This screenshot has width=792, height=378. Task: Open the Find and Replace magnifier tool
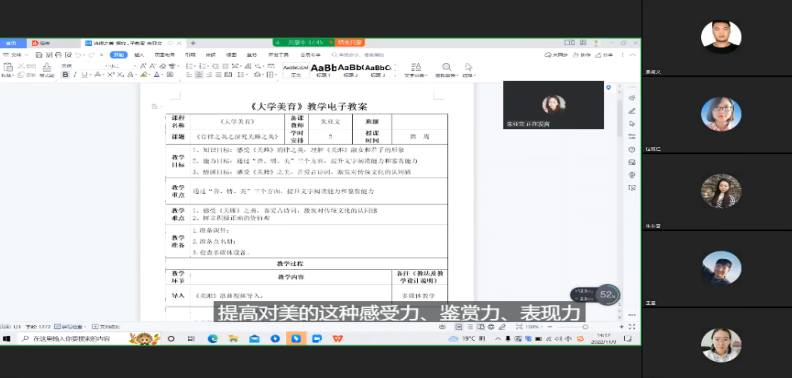point(447,67)
